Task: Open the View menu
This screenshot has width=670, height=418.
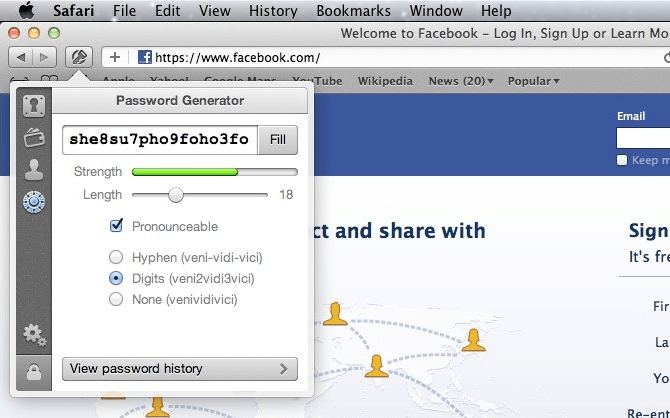Action: coord(215,10)
